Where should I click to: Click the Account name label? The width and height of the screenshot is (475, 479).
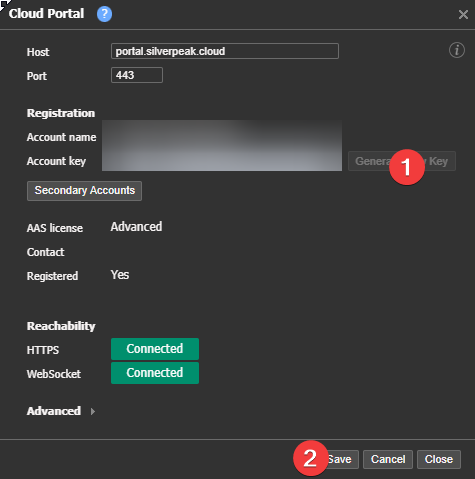click(x=61, y=137)
